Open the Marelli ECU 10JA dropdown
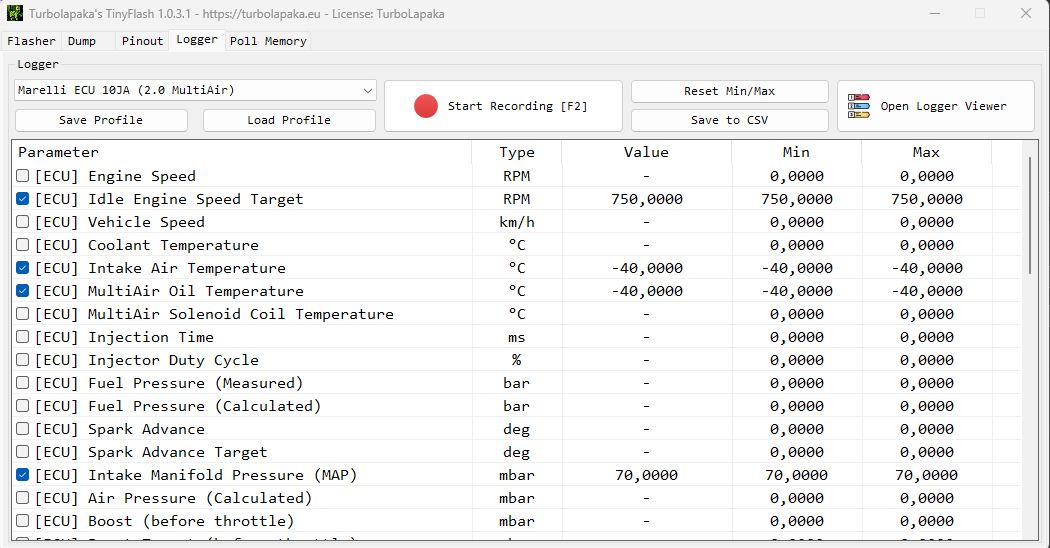1050x548 pixels. tap(195, 90)
